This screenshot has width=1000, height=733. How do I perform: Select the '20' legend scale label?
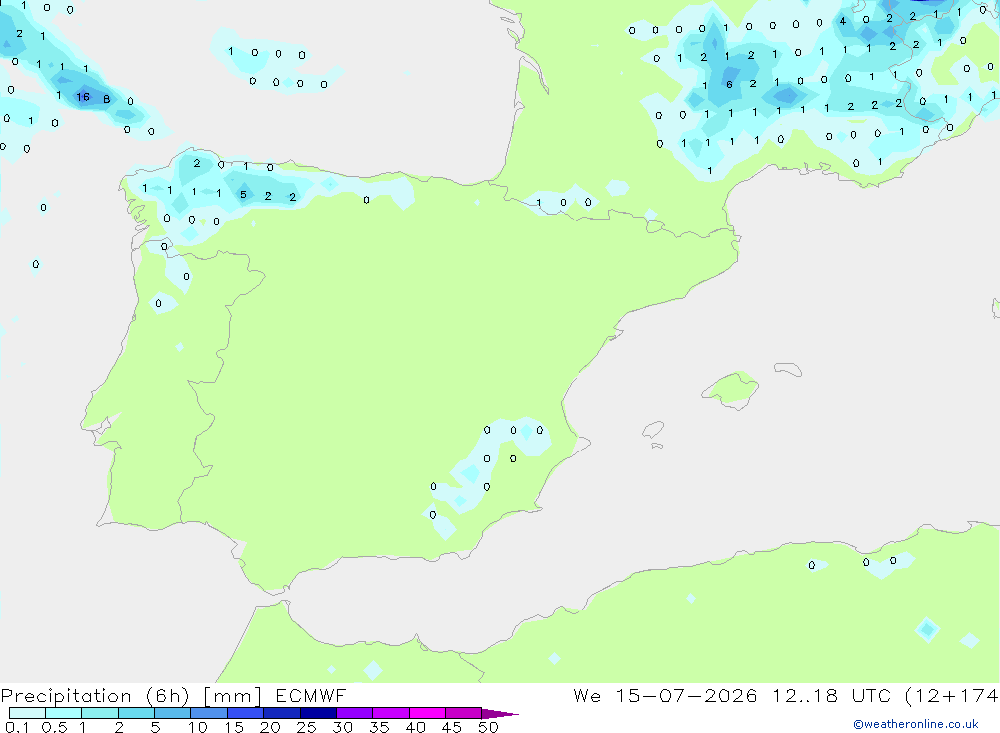point(270,727)
